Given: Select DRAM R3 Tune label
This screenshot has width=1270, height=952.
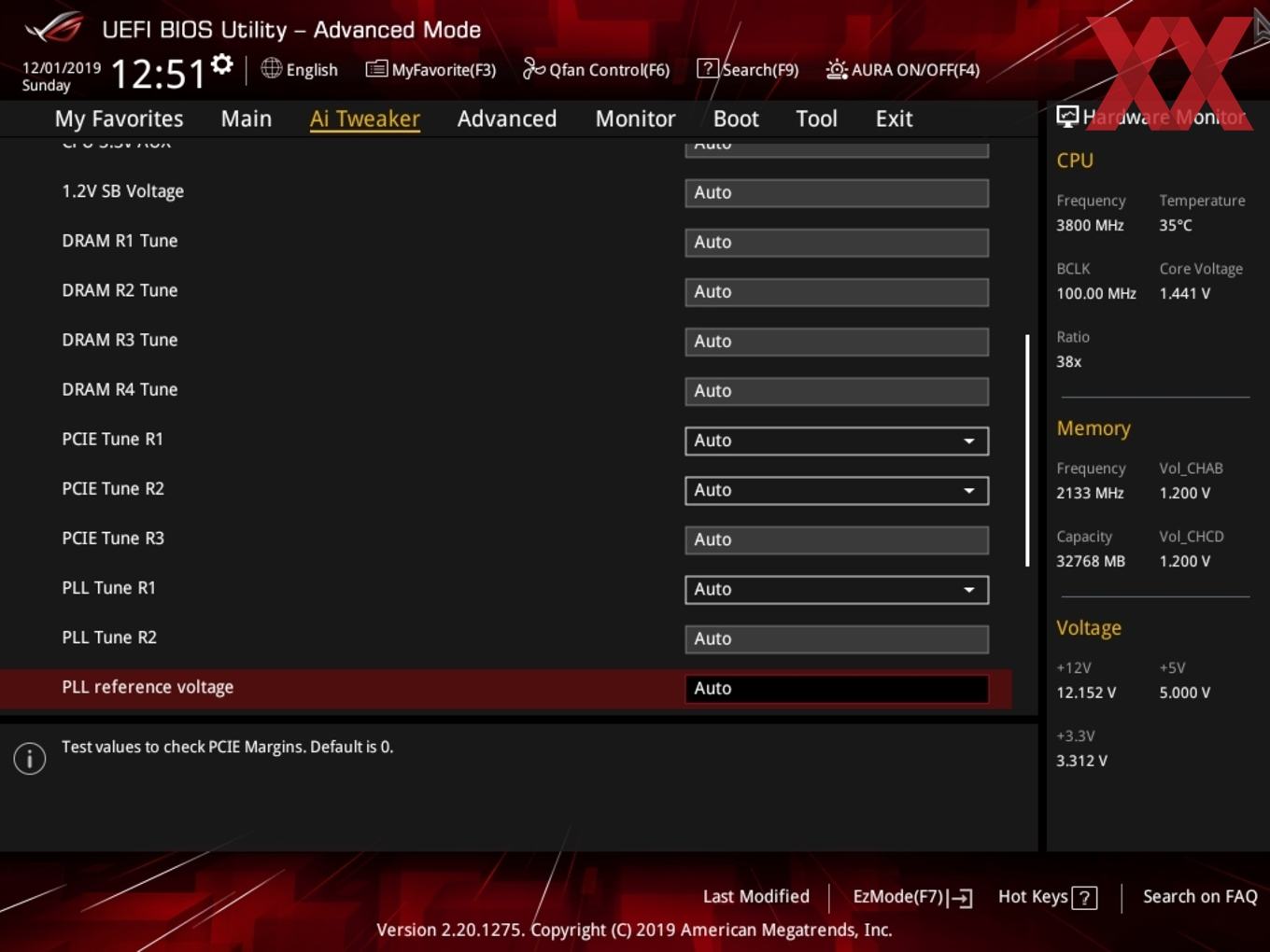Looking at the screenshot, I should tap(120, 340).
